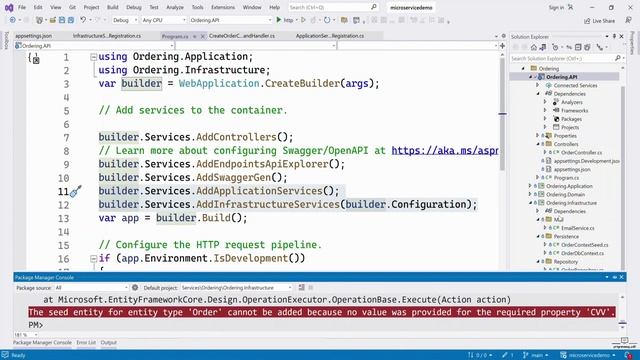Click the Undo icon in toolbar
The height and width of the screenshot is (360, 640).
[x=83, y=20]
